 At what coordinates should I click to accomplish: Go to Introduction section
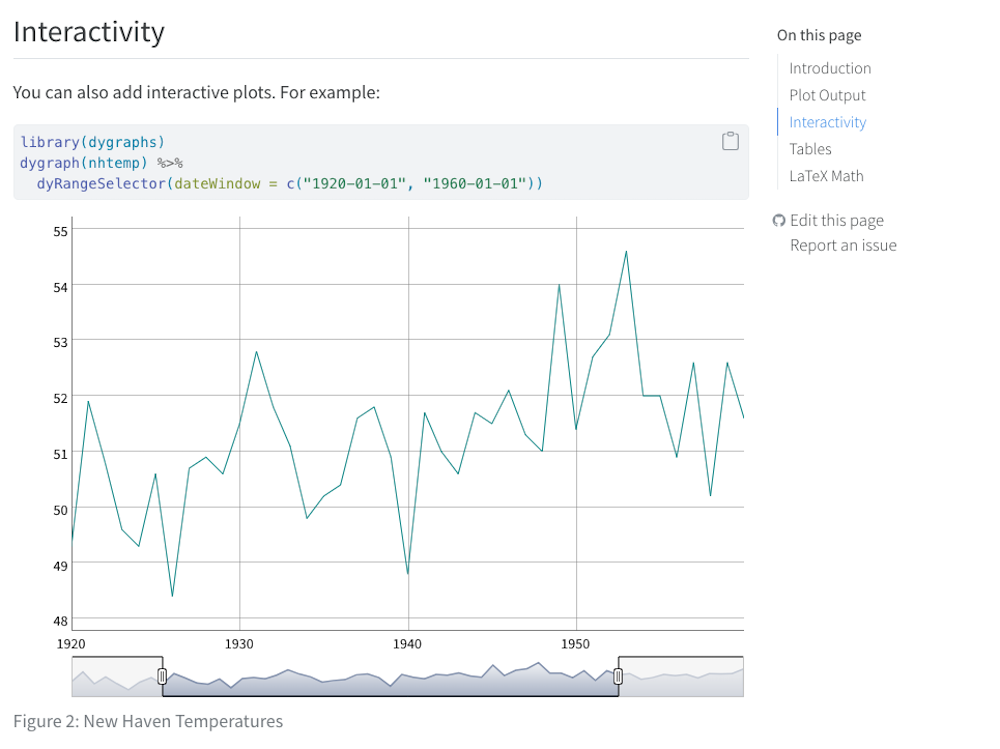[x=829, y=68]
